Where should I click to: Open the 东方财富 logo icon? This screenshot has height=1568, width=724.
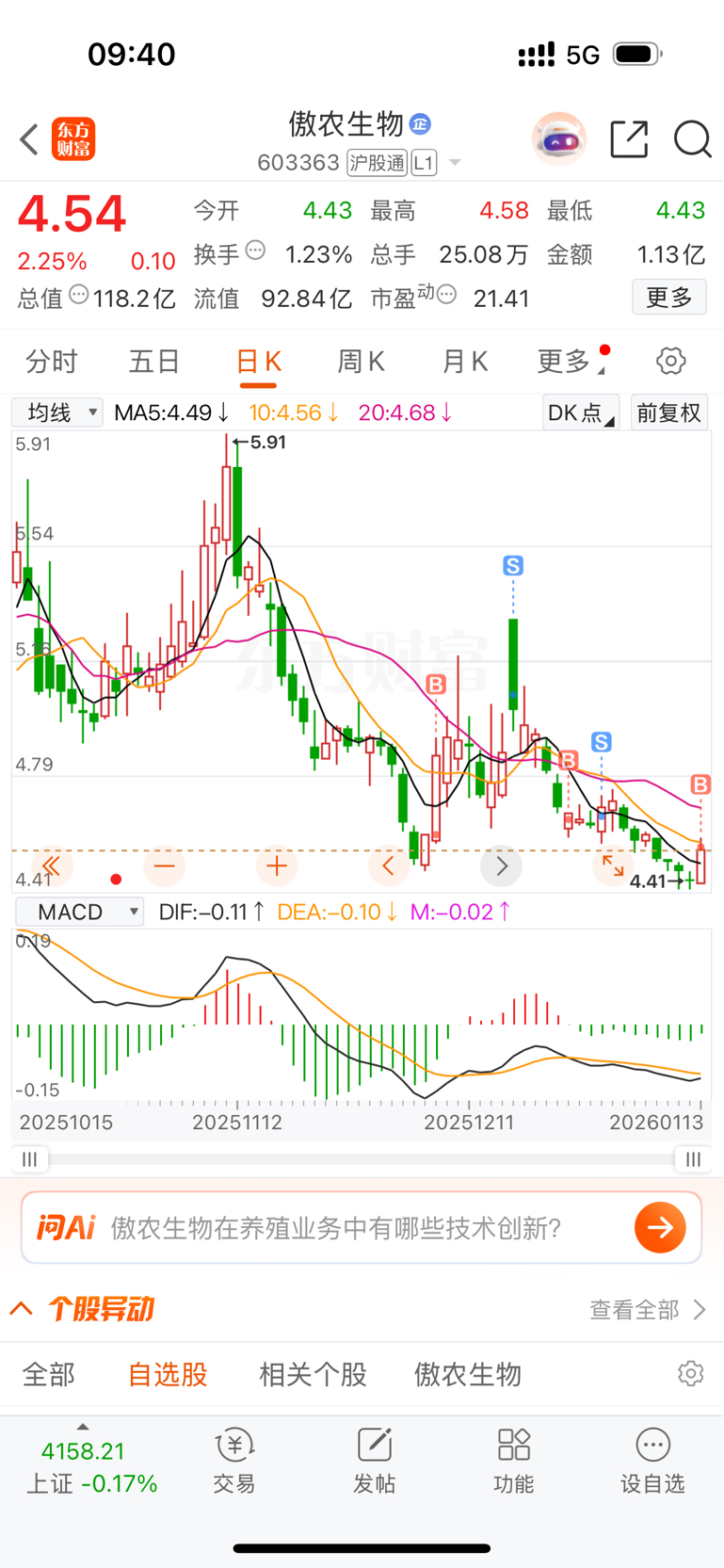point(73,139)
